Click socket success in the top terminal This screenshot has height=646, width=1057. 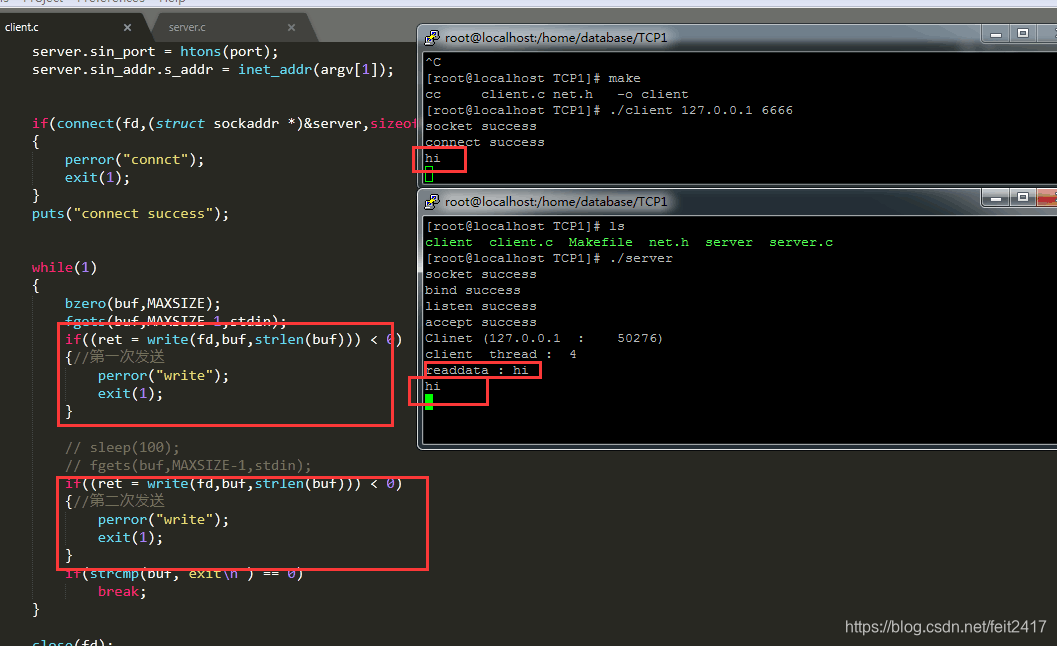click(x=481, y=127)
